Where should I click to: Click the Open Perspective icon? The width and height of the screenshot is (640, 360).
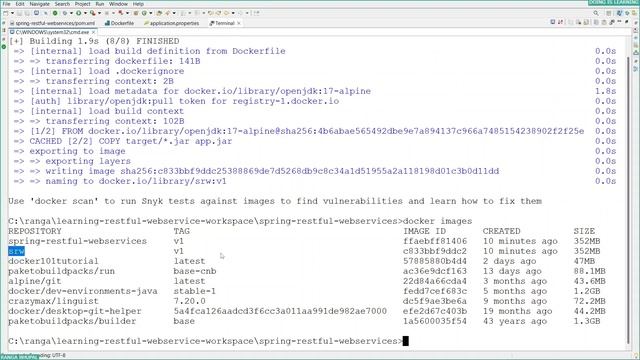[609, 13]
